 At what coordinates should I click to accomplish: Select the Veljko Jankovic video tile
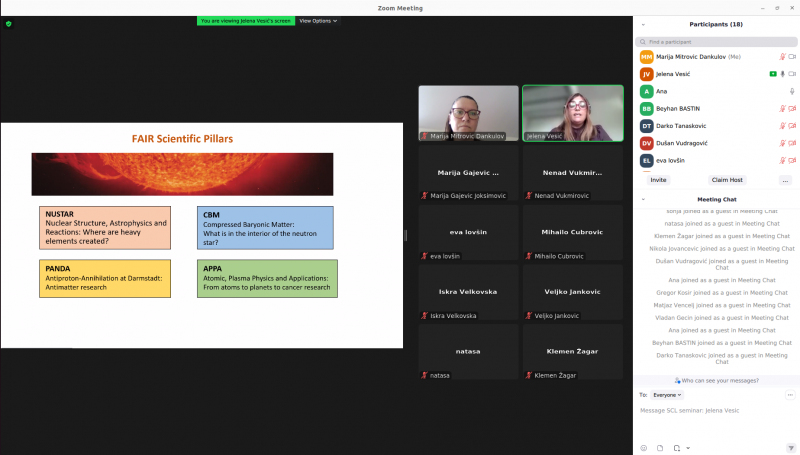[572, 292]
